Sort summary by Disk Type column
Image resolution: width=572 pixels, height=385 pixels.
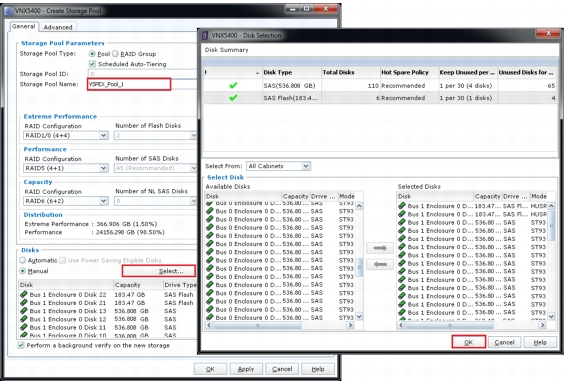pyautogui.click(x=291, y=72)
